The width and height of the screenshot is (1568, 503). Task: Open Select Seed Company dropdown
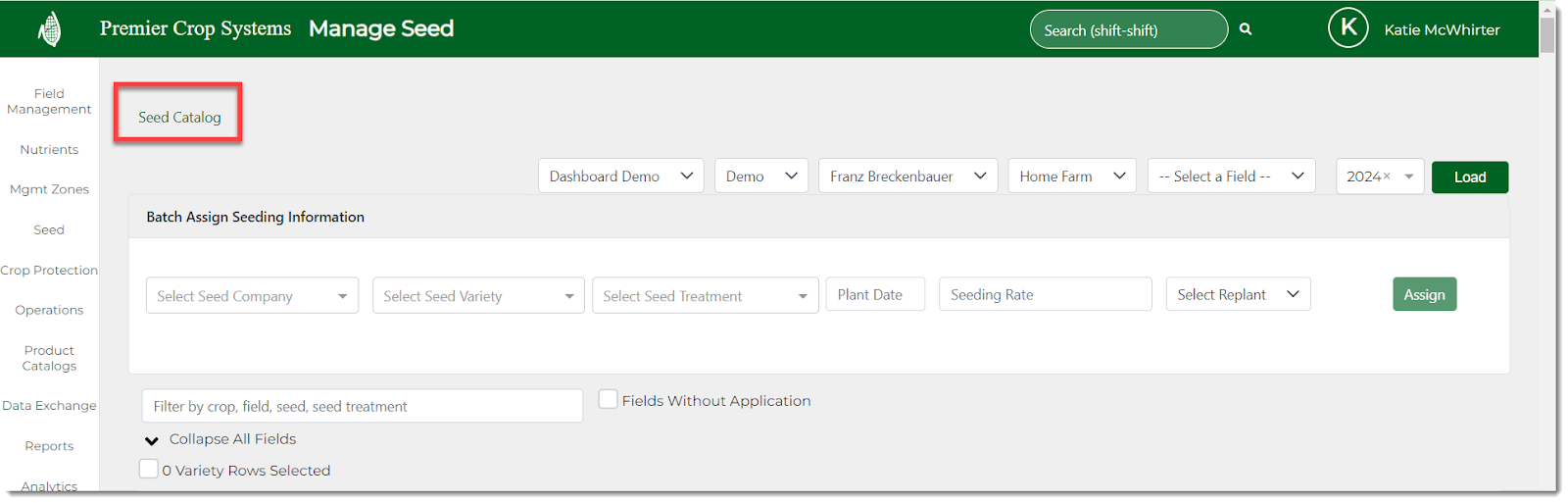coord(252,295)
